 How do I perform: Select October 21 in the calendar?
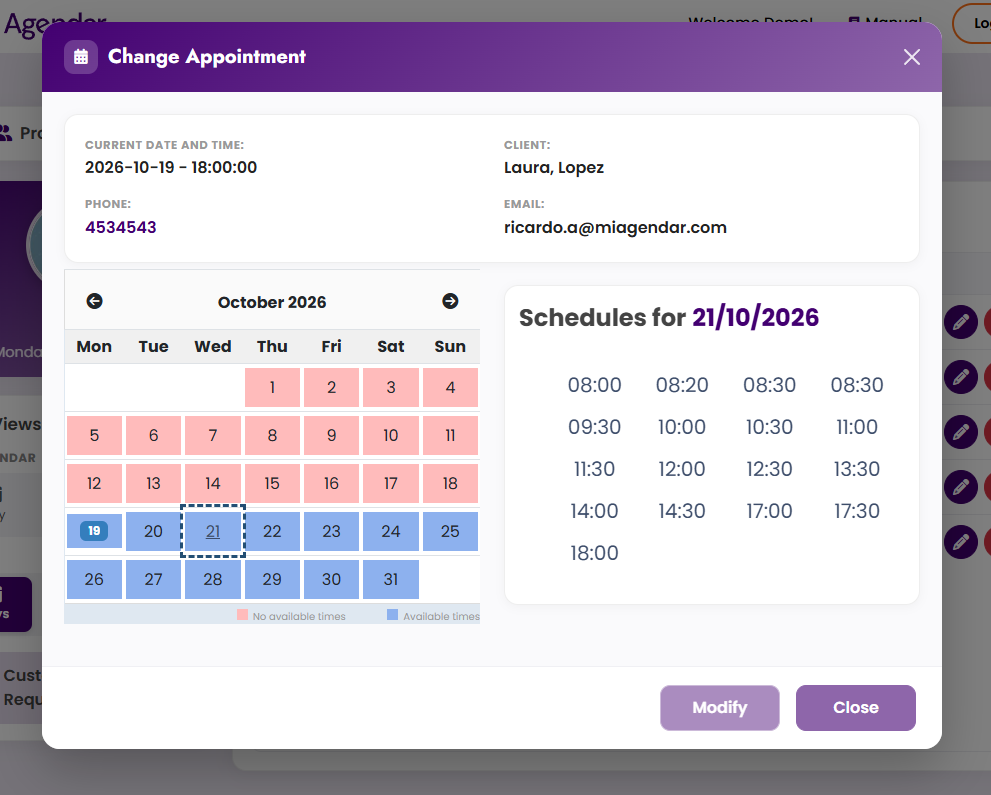[x=213, y=531]
